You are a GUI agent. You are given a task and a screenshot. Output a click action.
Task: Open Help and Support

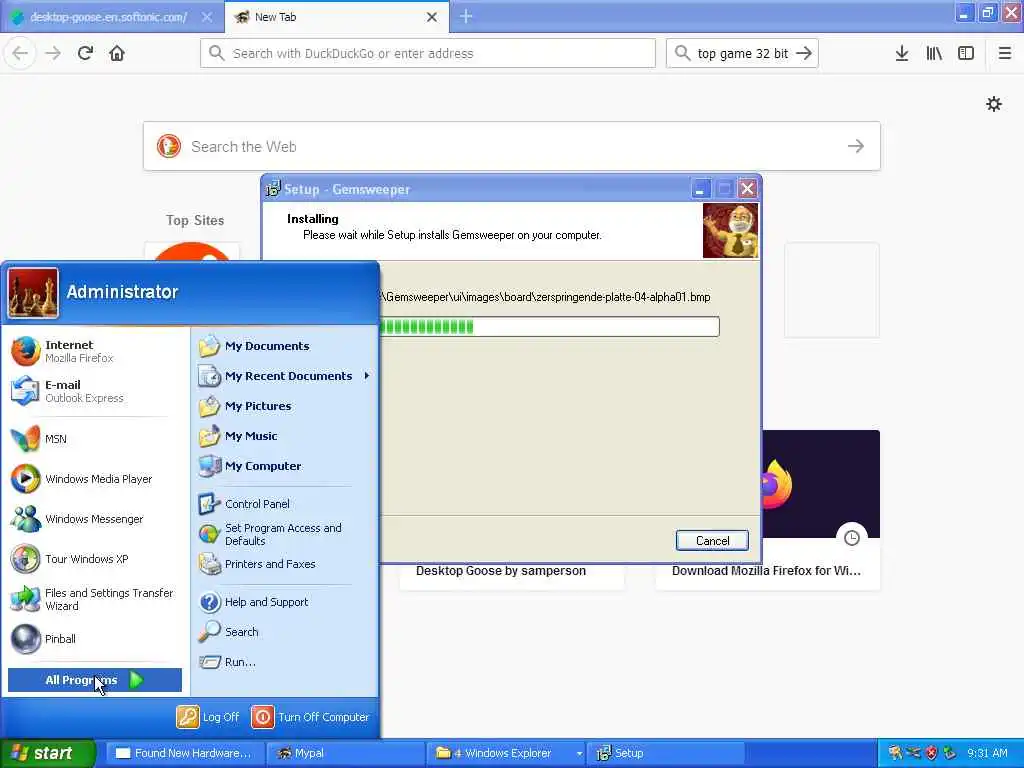[x=285, y=602]
